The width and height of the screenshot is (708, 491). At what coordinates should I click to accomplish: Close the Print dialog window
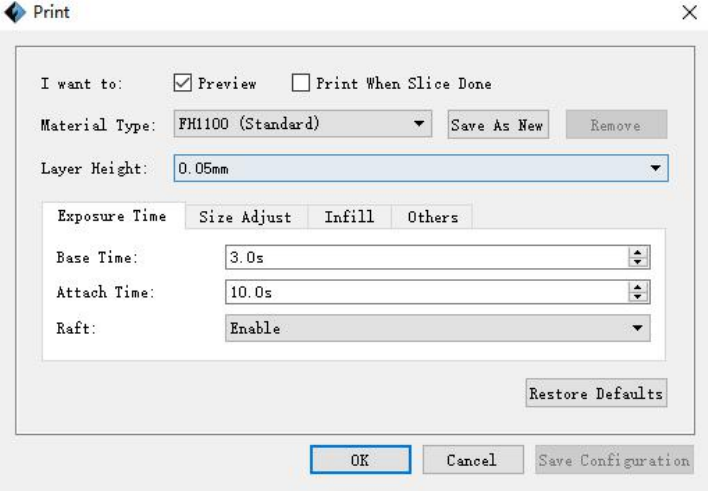point(689,13)
